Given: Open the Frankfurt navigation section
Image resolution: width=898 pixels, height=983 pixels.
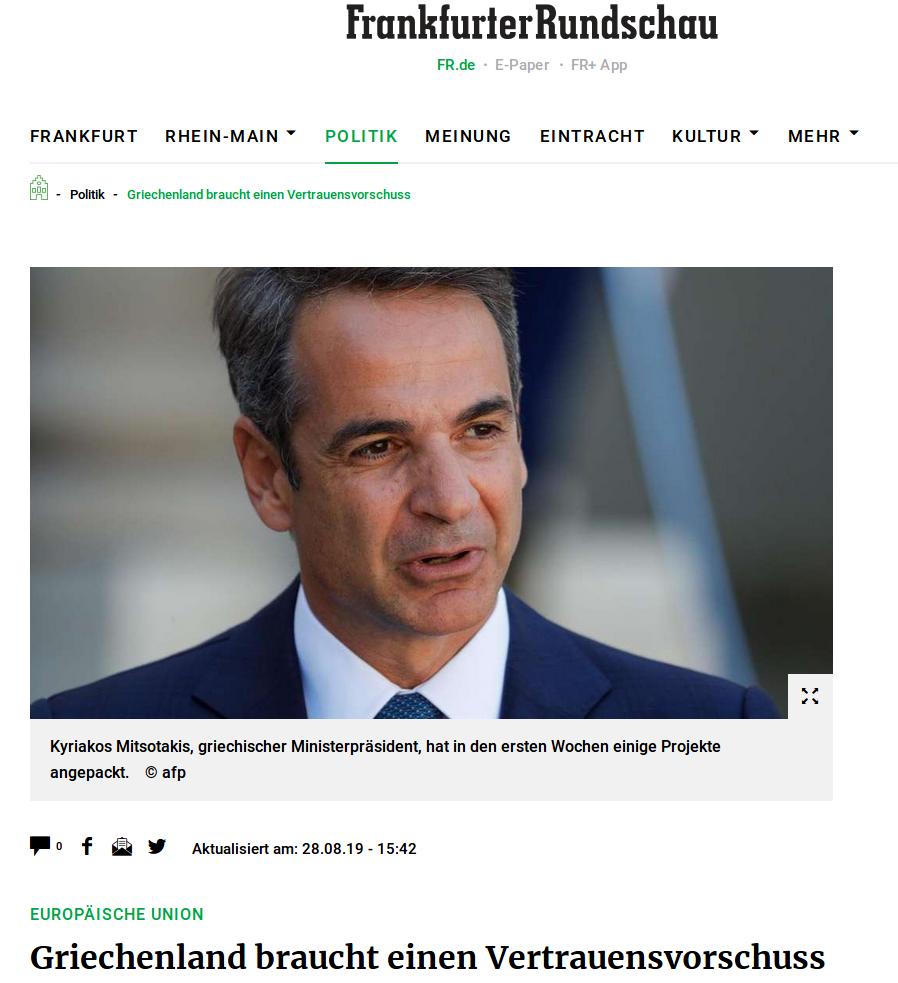Looking at the screenshot, I should pos(84,136).
